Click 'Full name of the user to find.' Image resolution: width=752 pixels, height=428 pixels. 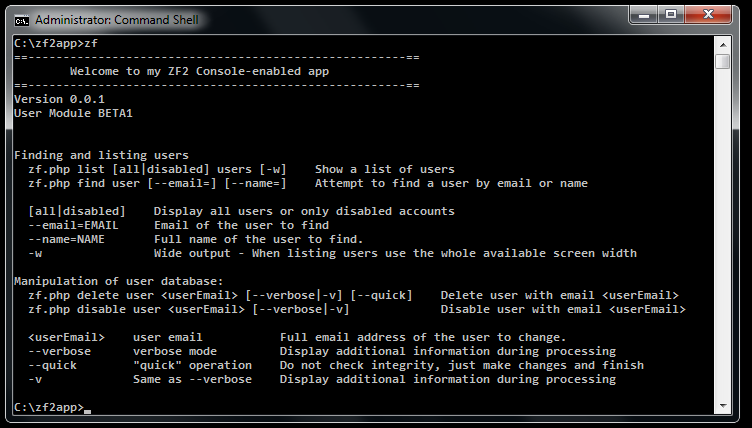pos(258,239)
